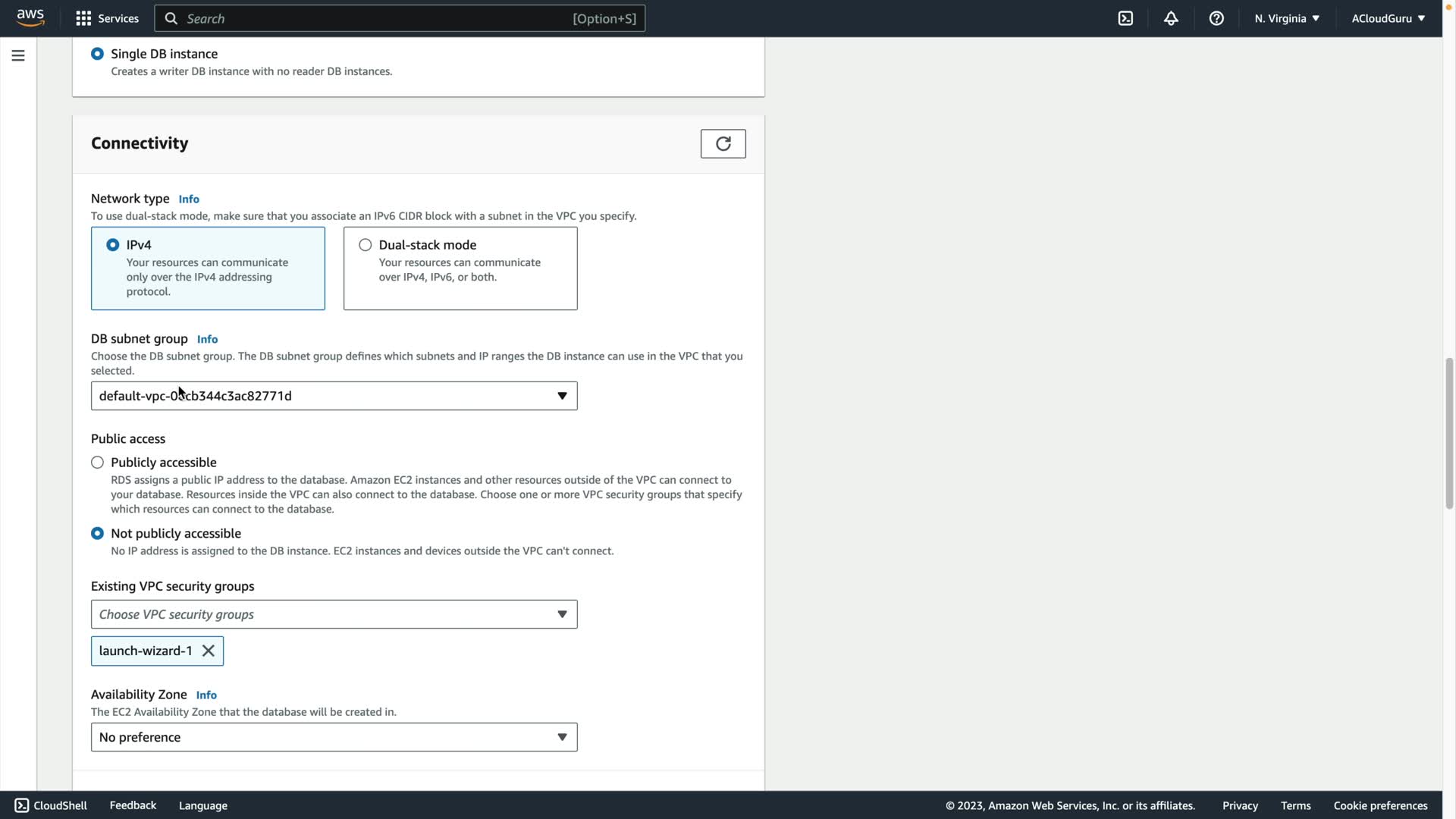Screen dimensions: 1456x819
Task: Click Info link next to Network type
Action: [x=189, y=199]
